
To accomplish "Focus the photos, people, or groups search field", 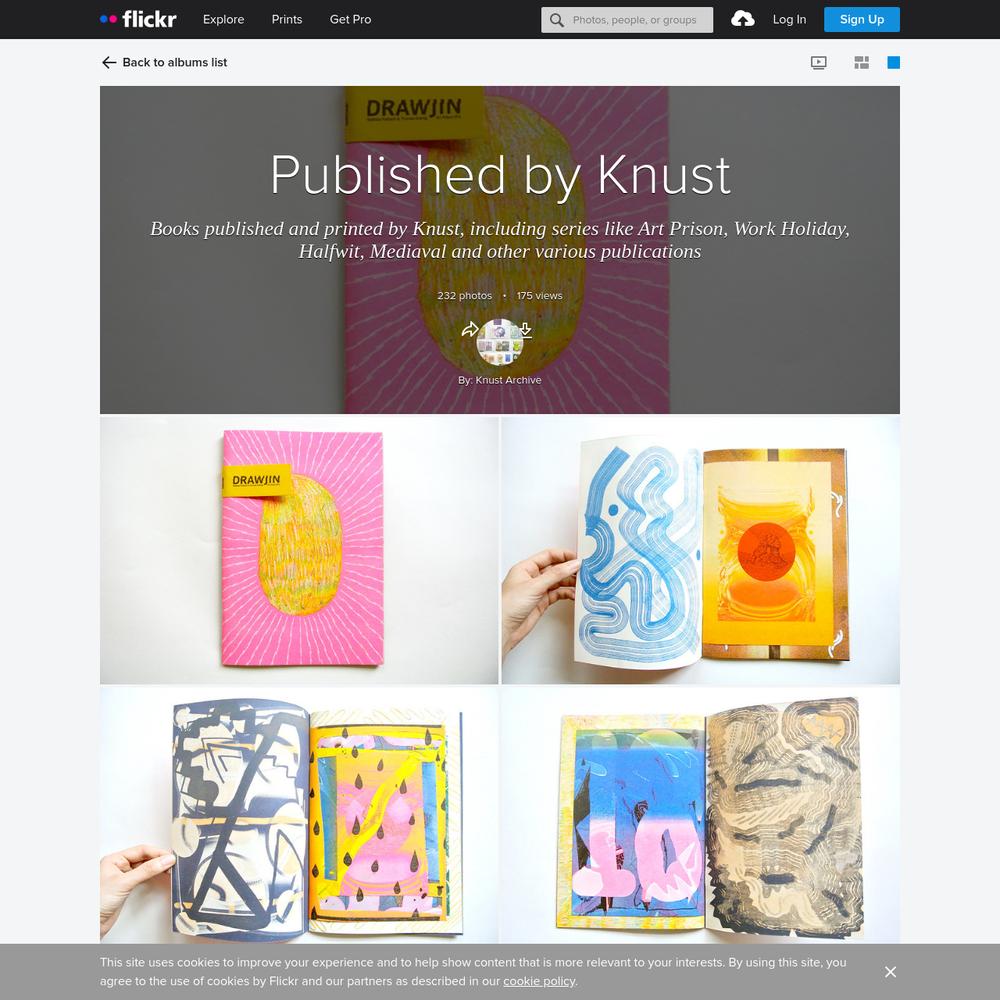I will [627, 20].
